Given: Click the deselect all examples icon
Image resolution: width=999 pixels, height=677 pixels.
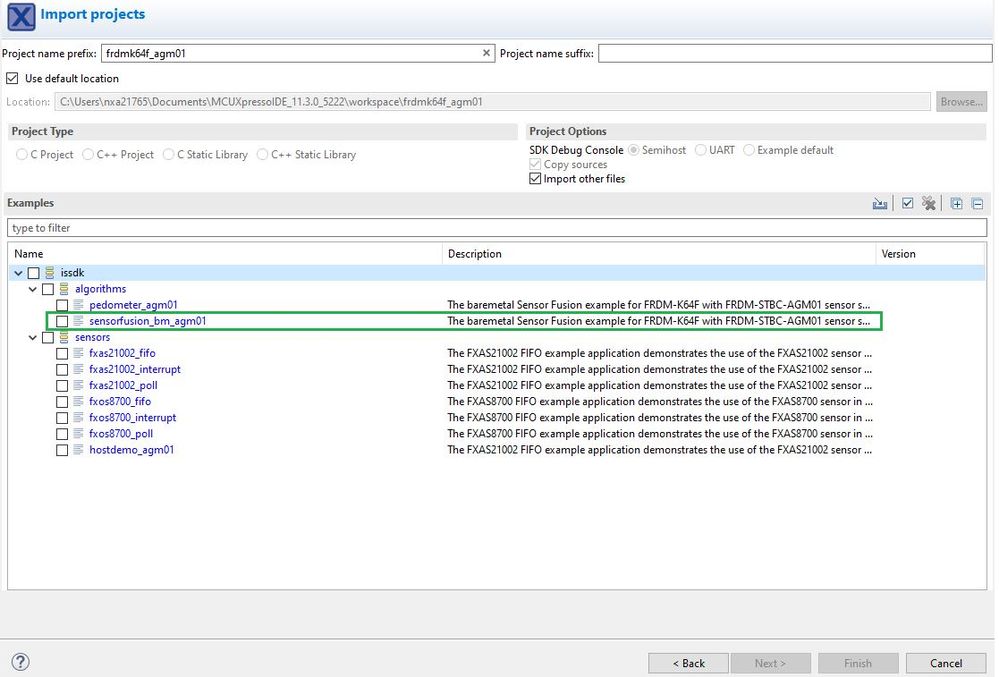Looking at the screenshot, I should coord(928,204).
